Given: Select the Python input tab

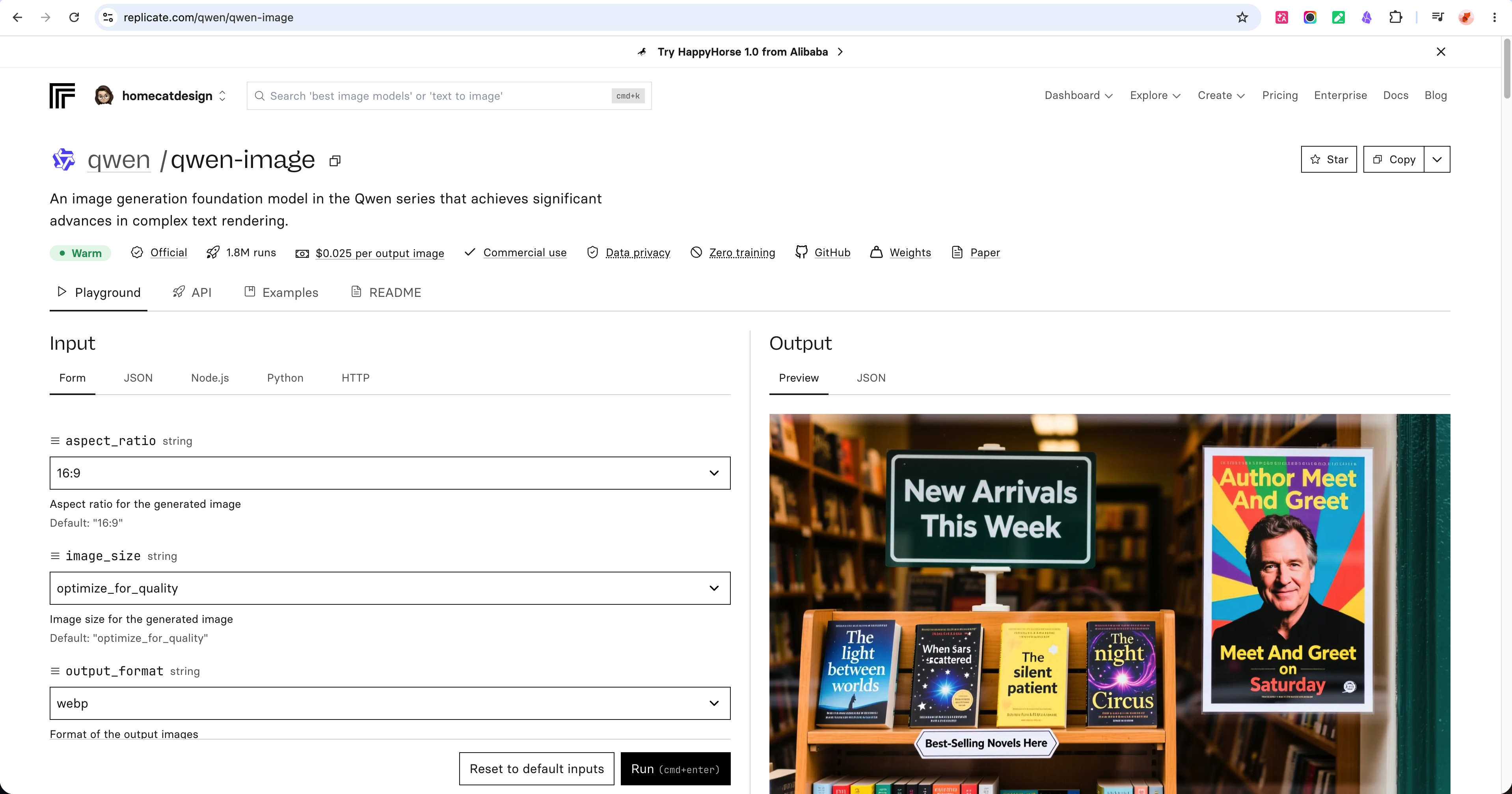Looking at the screenshot, I should point(285,378).
